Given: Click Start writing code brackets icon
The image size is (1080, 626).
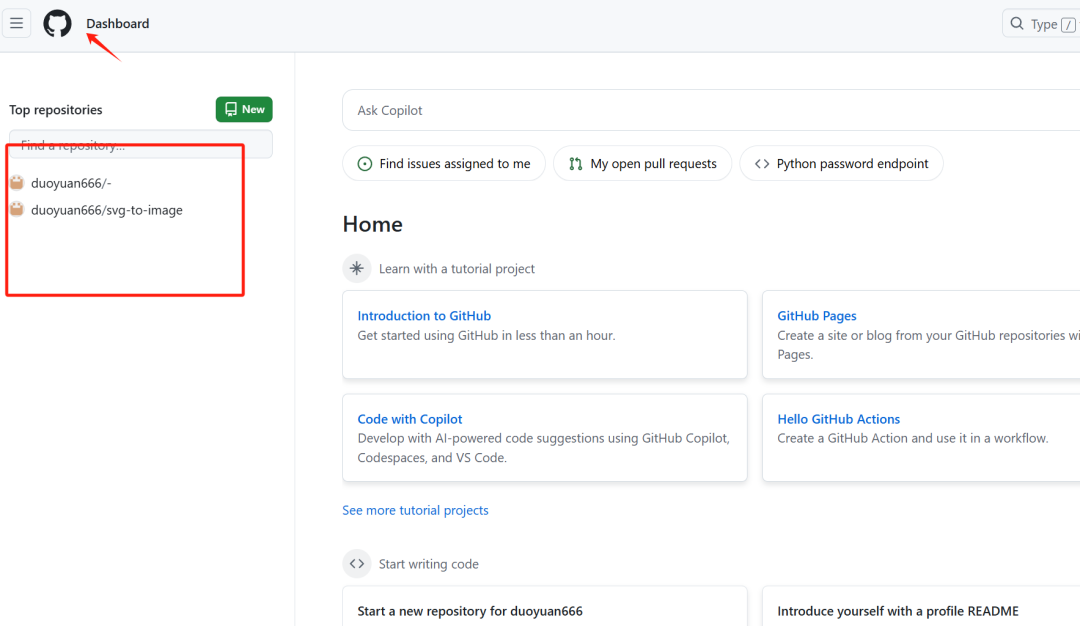Looking at the screenshot, I should click(357, 563).
